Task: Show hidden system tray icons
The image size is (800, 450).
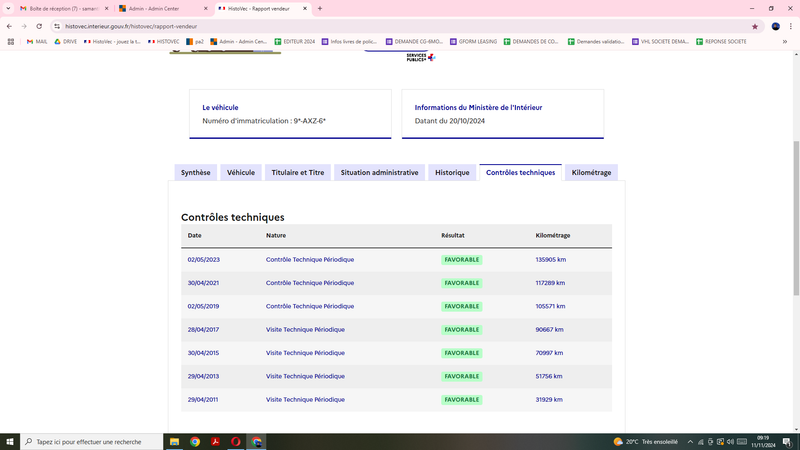Action: click(x=690, y=442)
